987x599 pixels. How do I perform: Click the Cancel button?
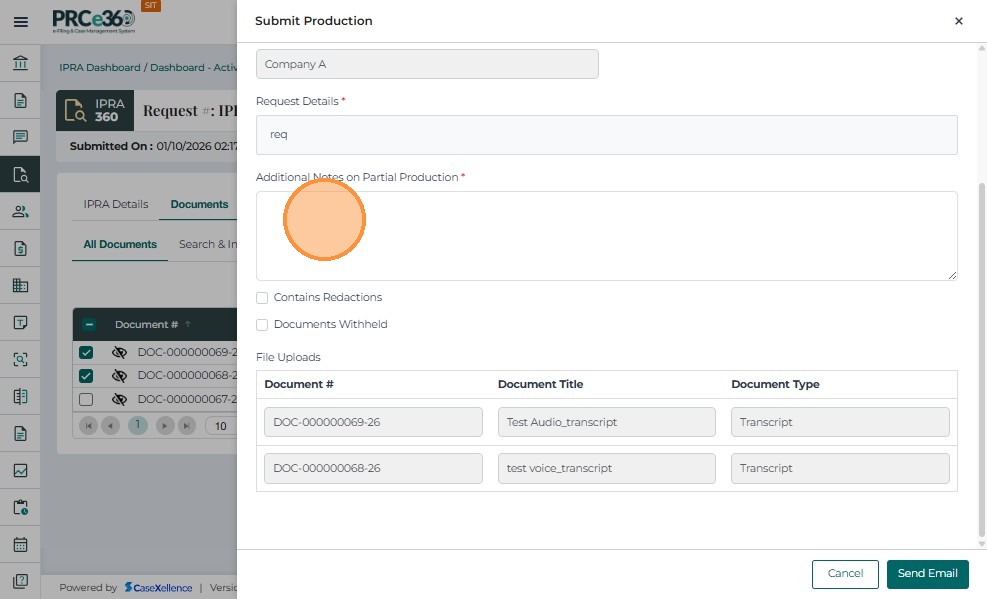pyautogui.click(x=845, y=574)
